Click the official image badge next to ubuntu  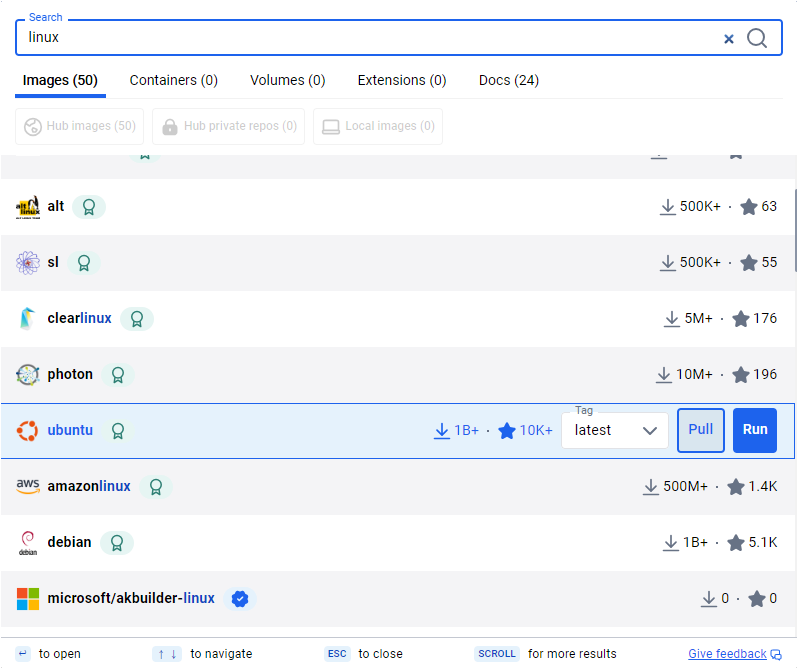pyautogui.click(x=118, y=431)
